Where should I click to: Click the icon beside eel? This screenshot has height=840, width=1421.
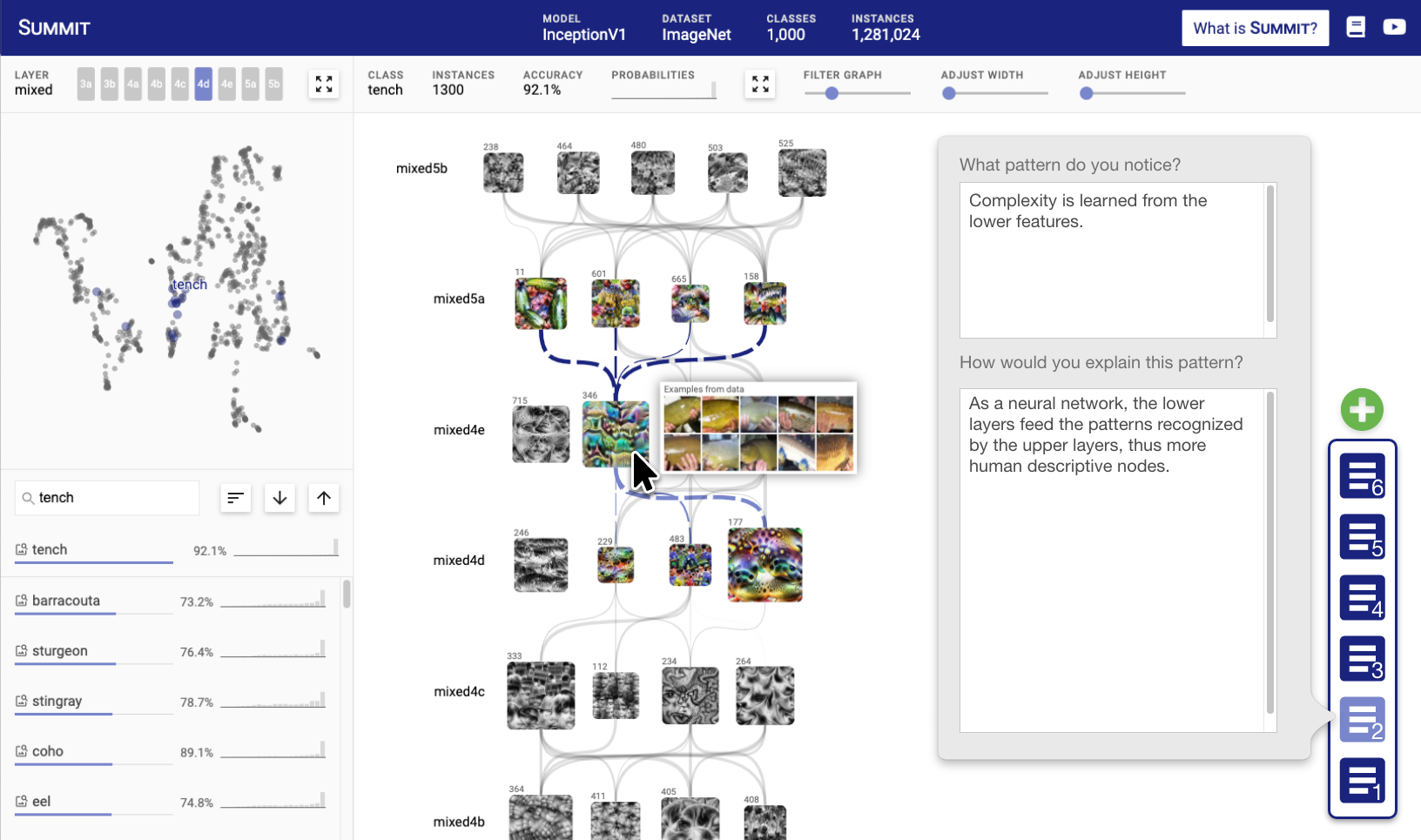click(21, 801)
